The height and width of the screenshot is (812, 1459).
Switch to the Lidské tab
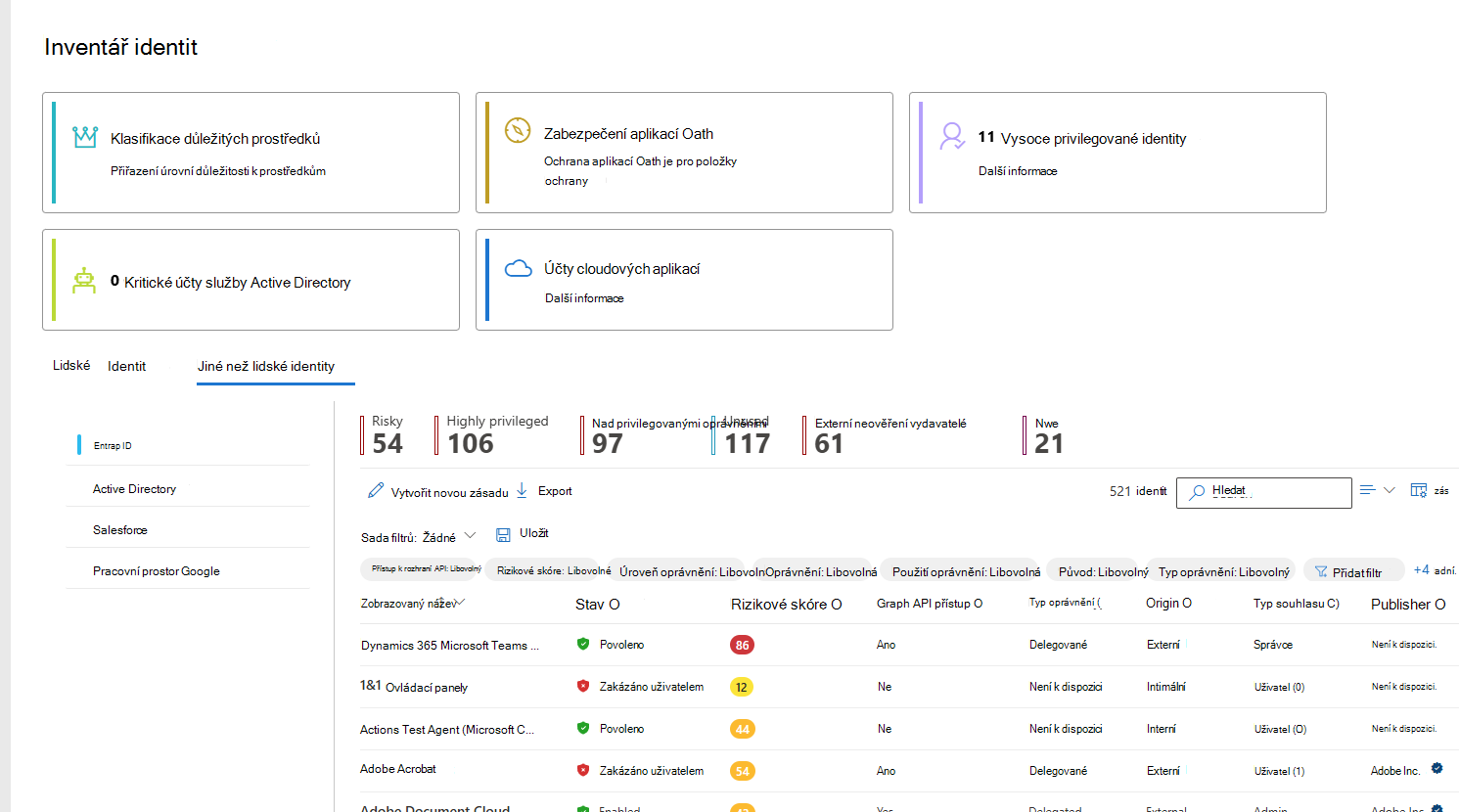click(x=71, y=365)
